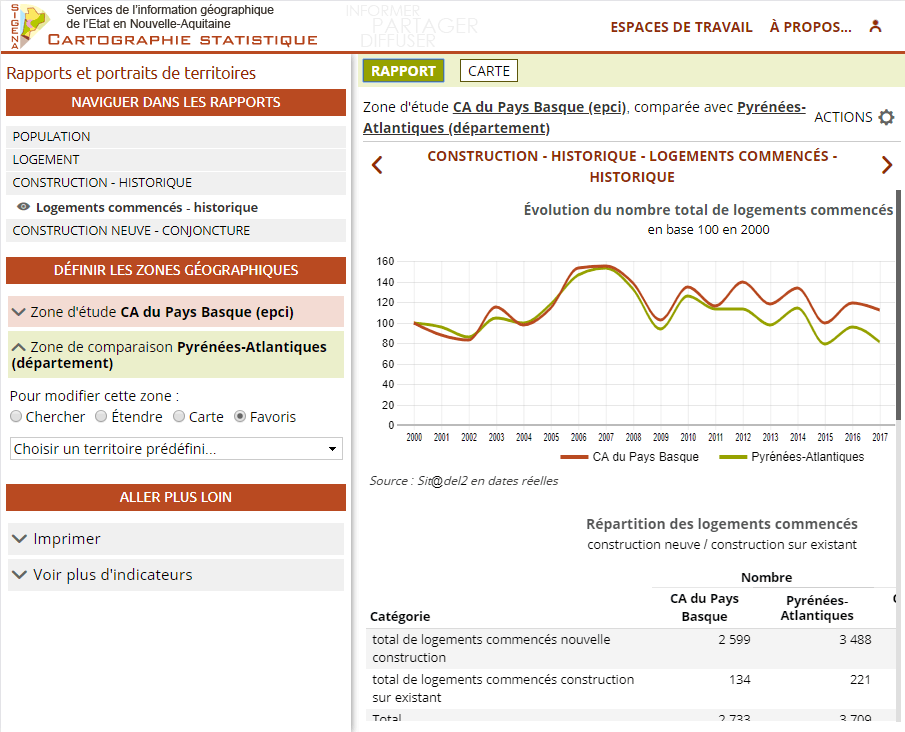Click the Nombre column group header
Image resolution: width=905 pixels, height=732 pixels.
click(766, 577)
